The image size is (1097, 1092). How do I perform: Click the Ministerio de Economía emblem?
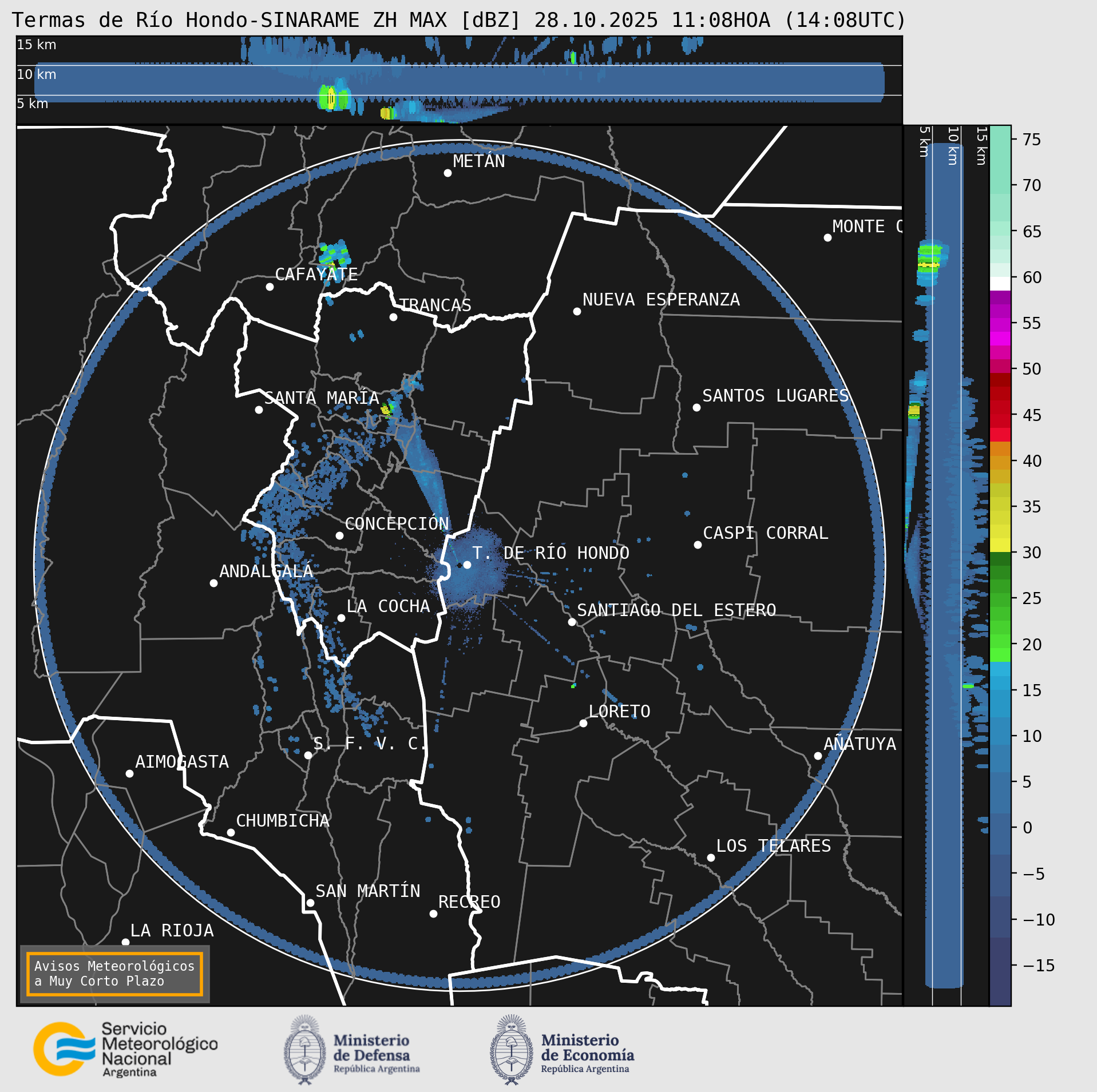tap(511, 1049)
